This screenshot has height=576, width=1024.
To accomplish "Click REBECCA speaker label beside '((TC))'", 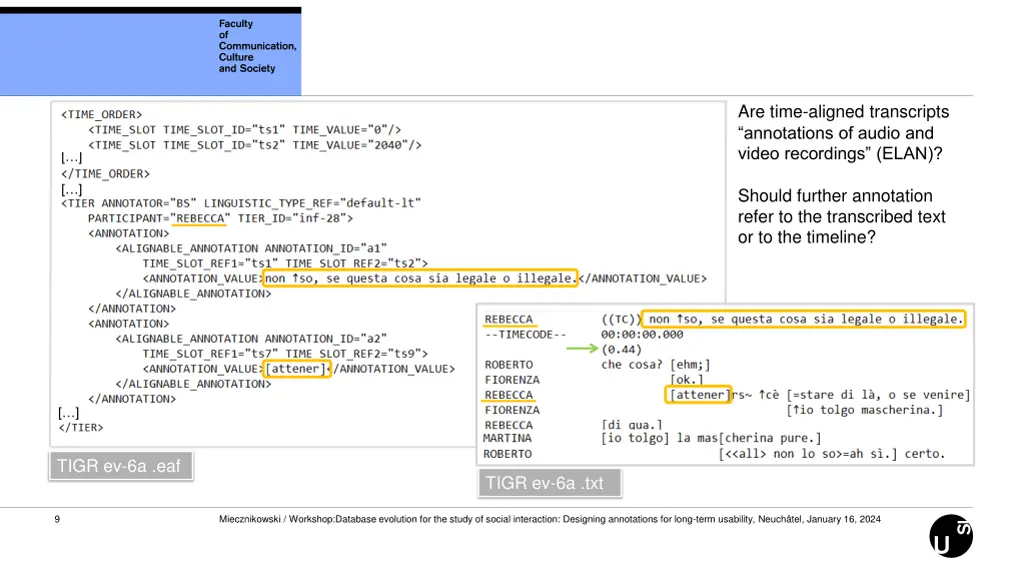I will 509,319.
